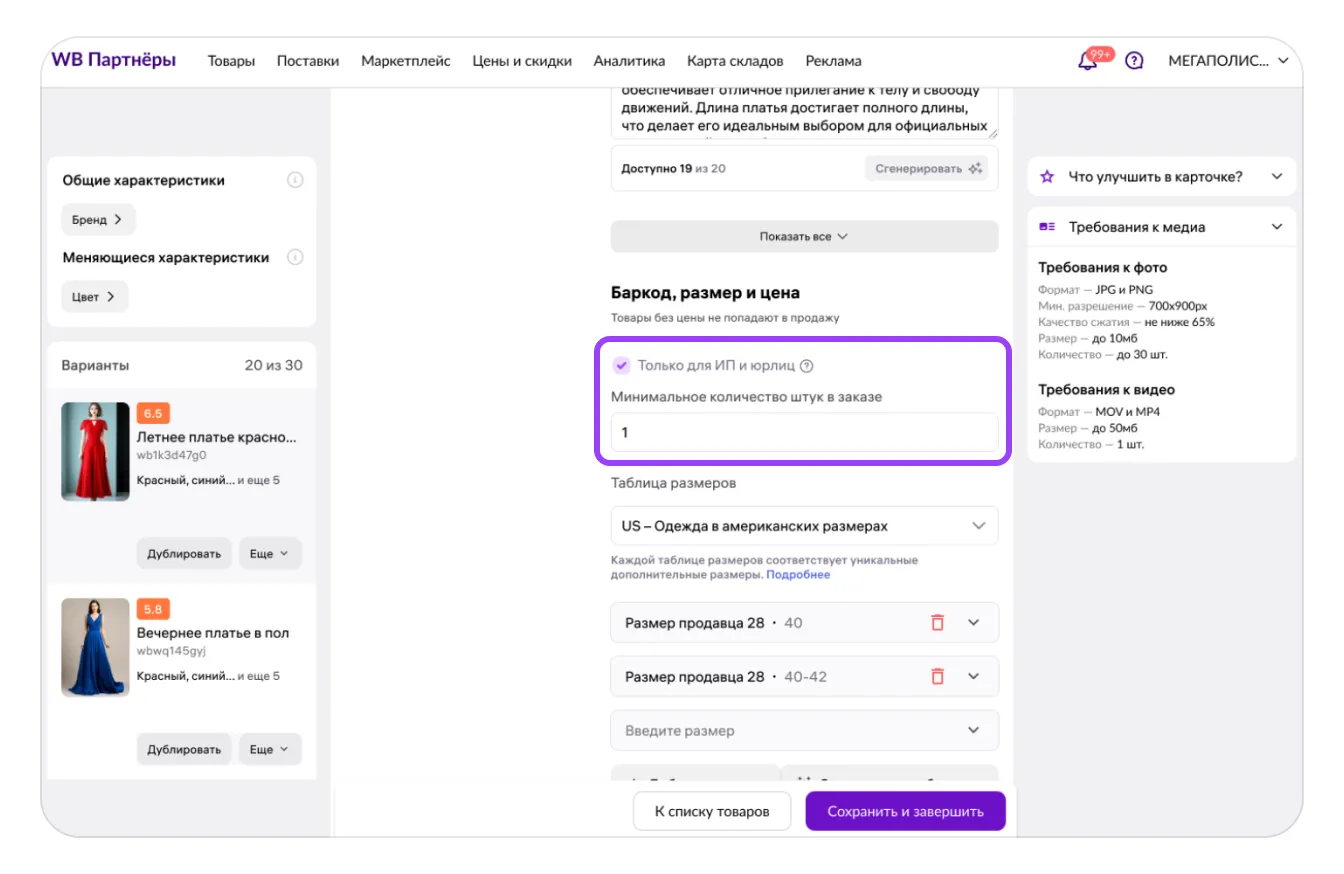Open the notifications bell icon
Viewport: 1344px width, 874px height.
tap(1087, 61)
